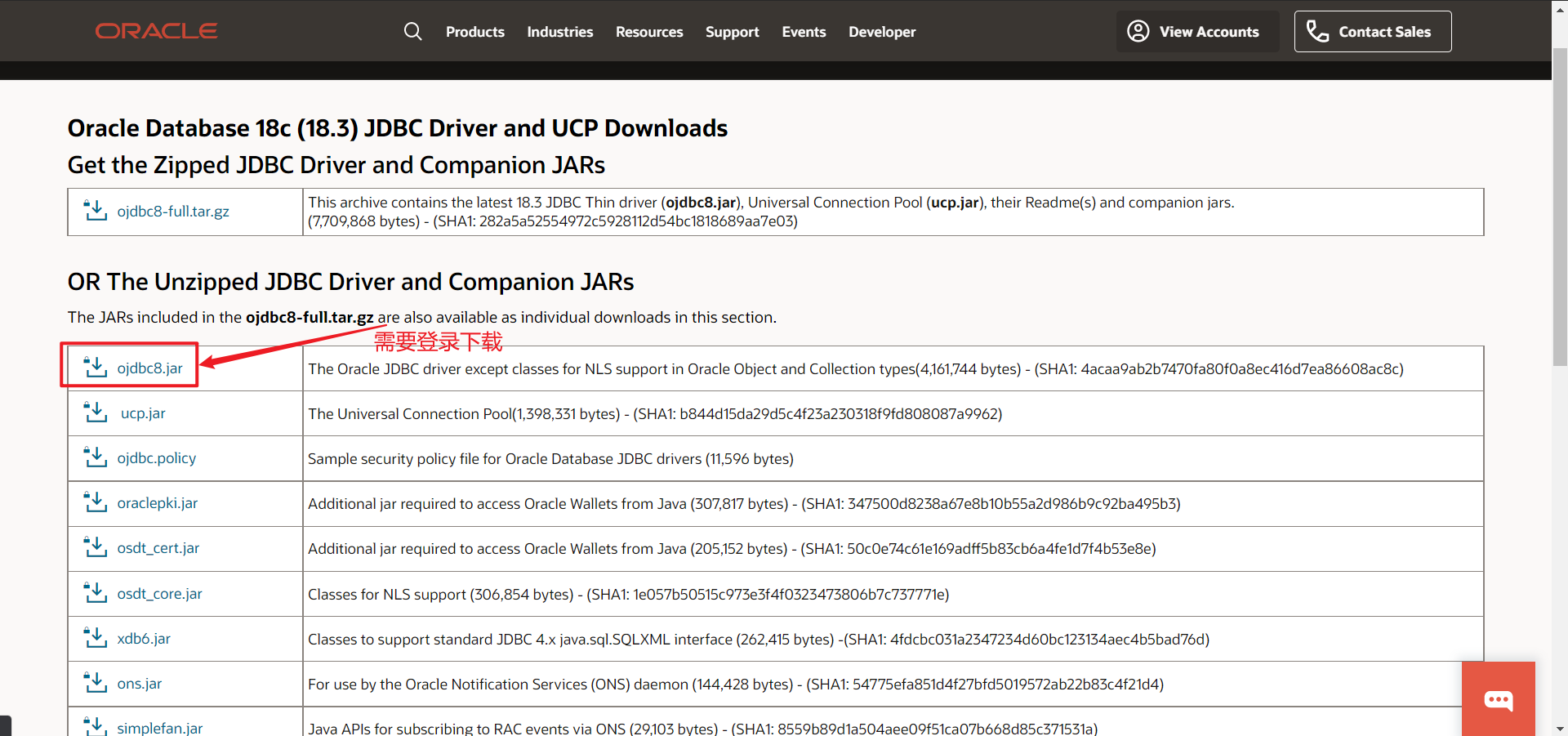Download the ons.jar file link
Screen dimensions: 1568x736
coord(140,684)
